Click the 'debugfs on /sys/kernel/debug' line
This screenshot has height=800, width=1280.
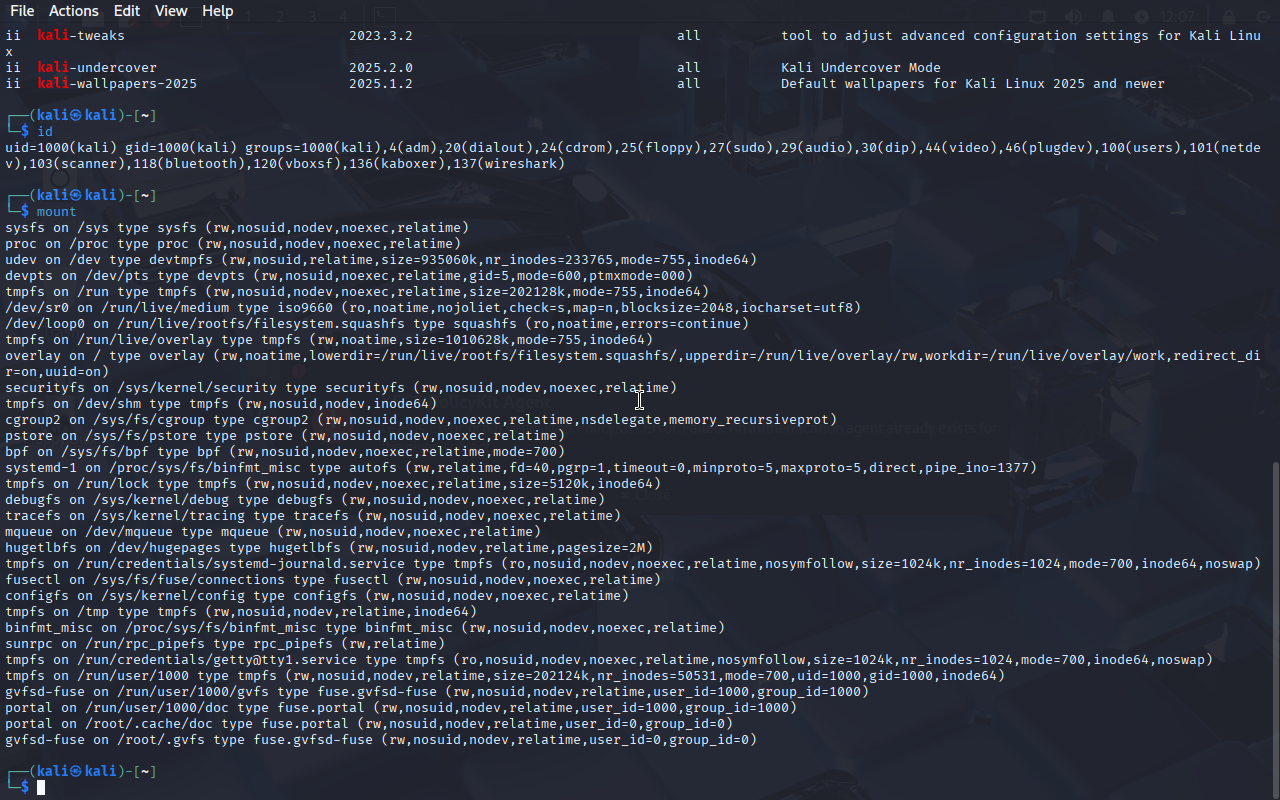(x=305, y=500)
